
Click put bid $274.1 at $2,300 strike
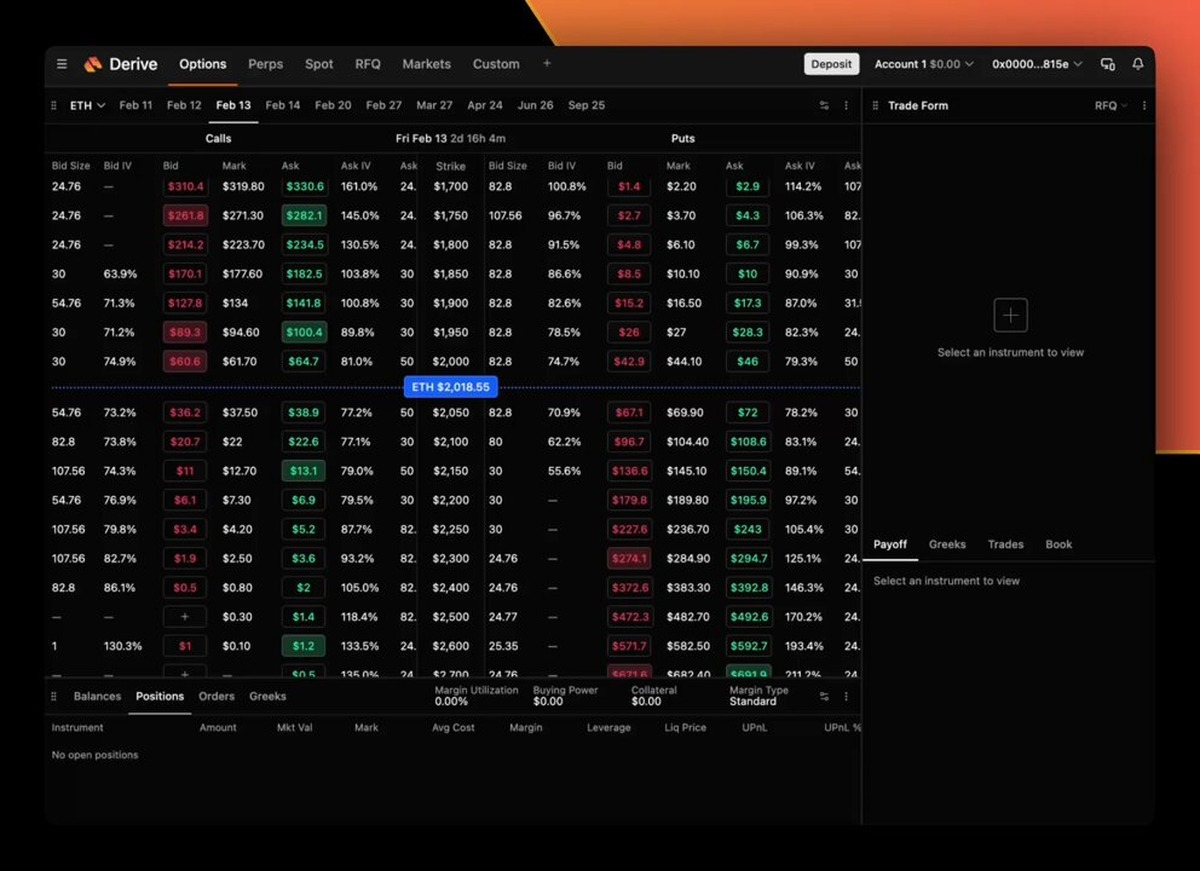pos(630,558)
